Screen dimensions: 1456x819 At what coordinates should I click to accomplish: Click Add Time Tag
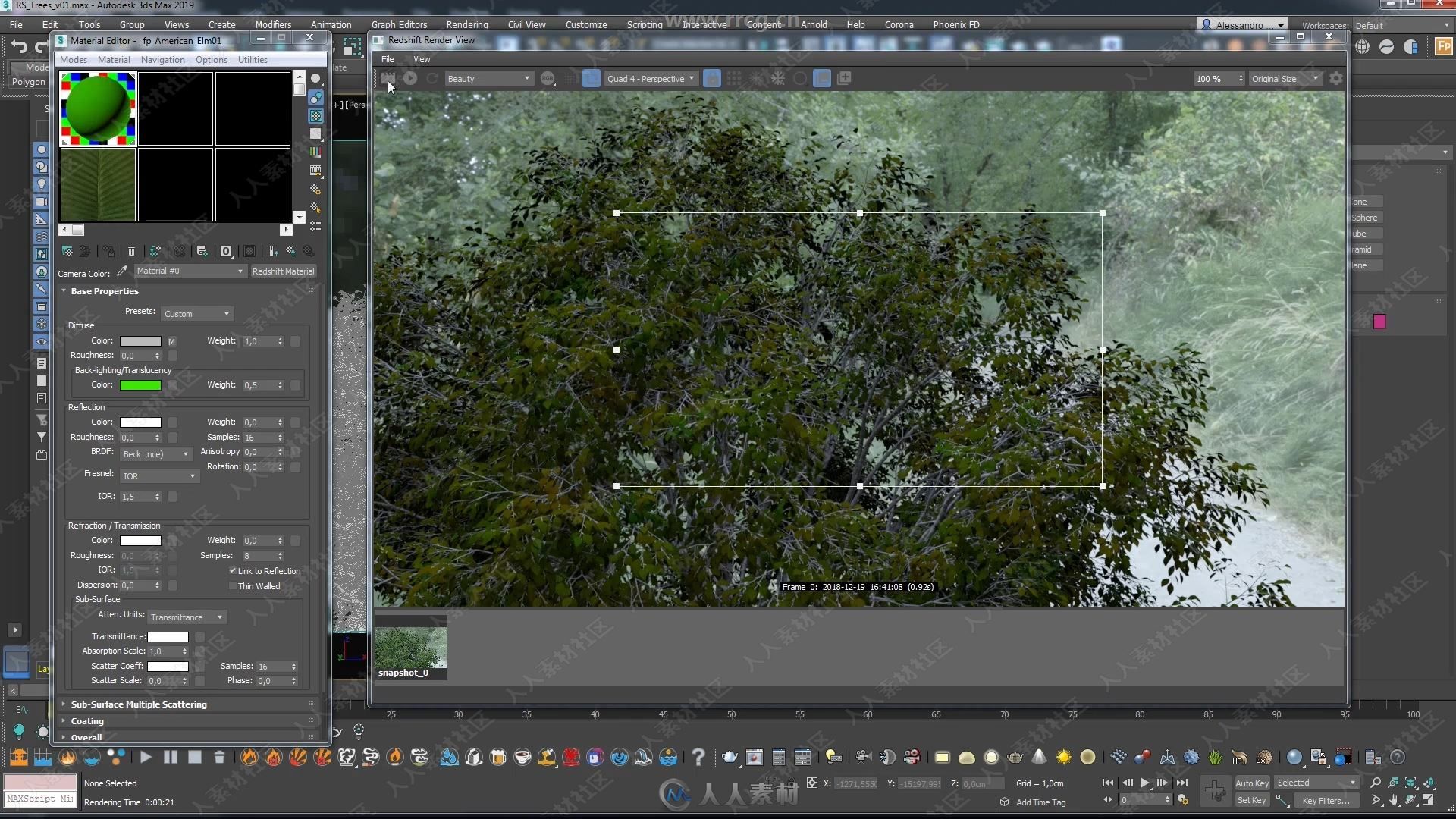tap(1040, 802)
